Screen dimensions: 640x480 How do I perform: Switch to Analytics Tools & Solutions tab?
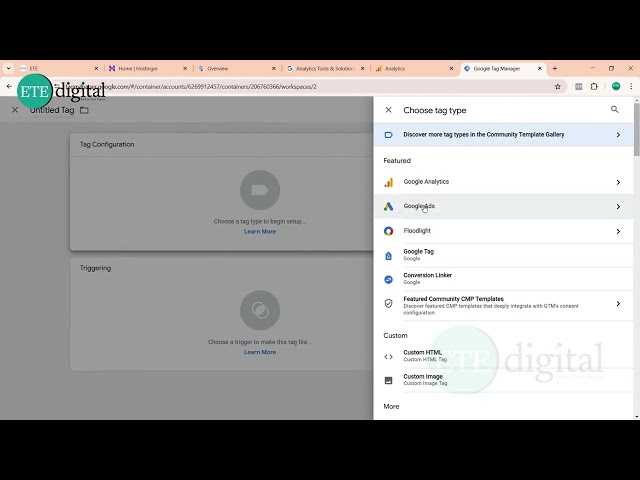(x=325, y=69)
